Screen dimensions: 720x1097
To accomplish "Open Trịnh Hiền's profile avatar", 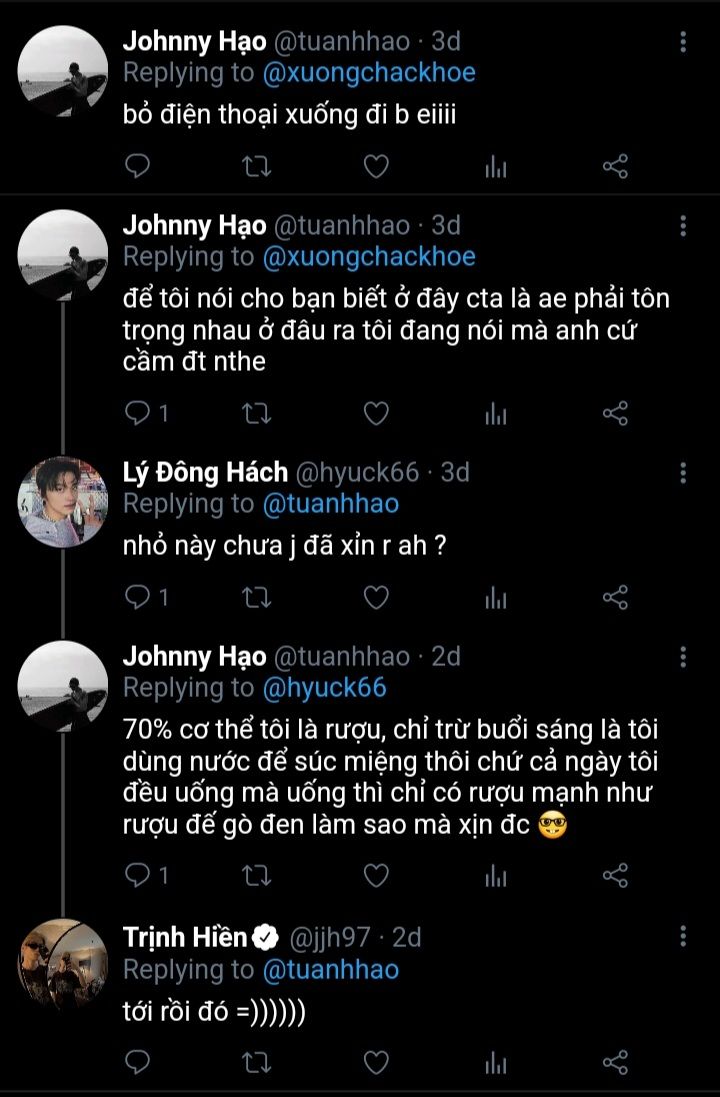I will [x=64, y=963].
